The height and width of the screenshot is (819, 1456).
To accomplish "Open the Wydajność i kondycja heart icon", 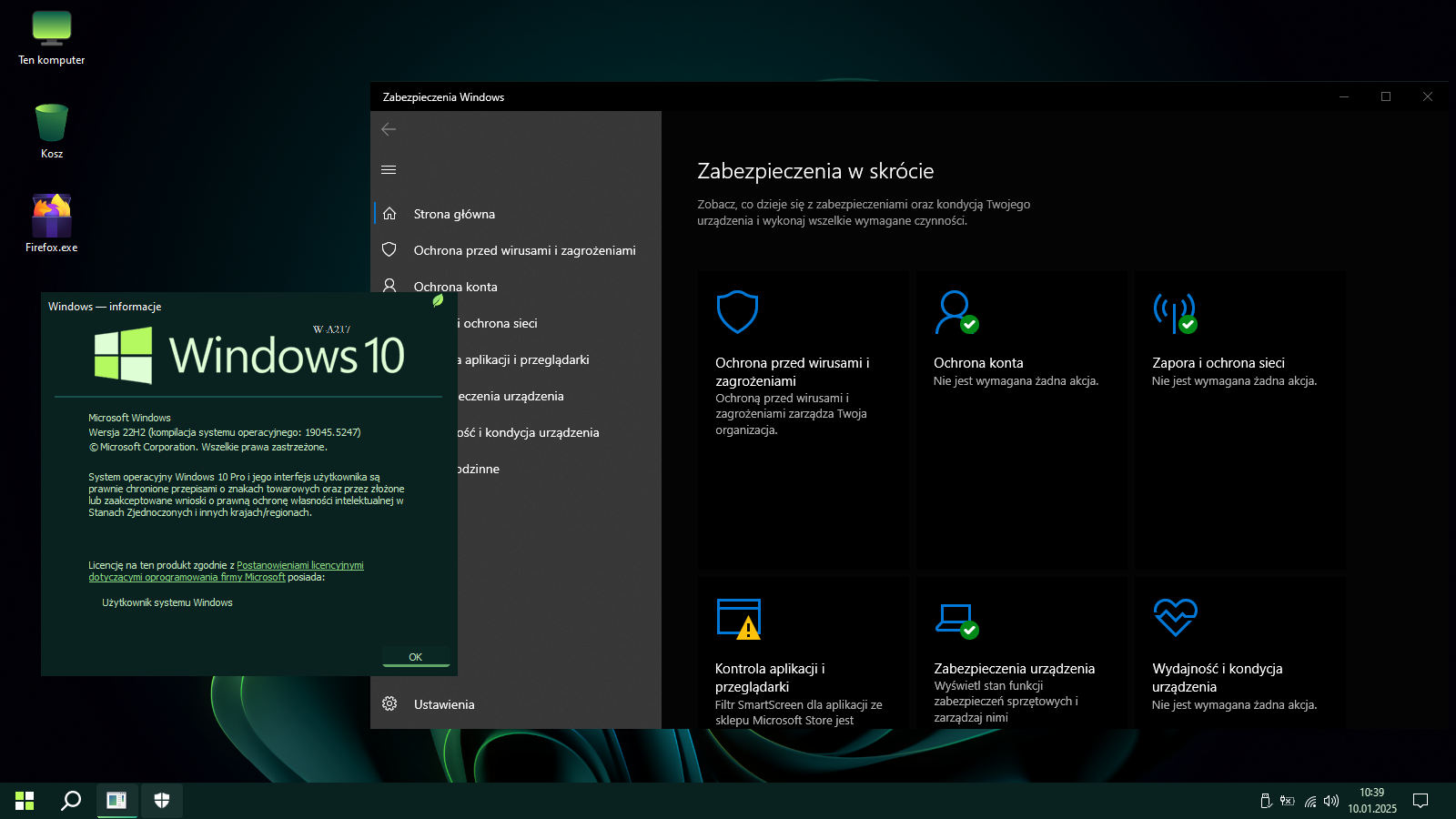I will (1175, 618).
